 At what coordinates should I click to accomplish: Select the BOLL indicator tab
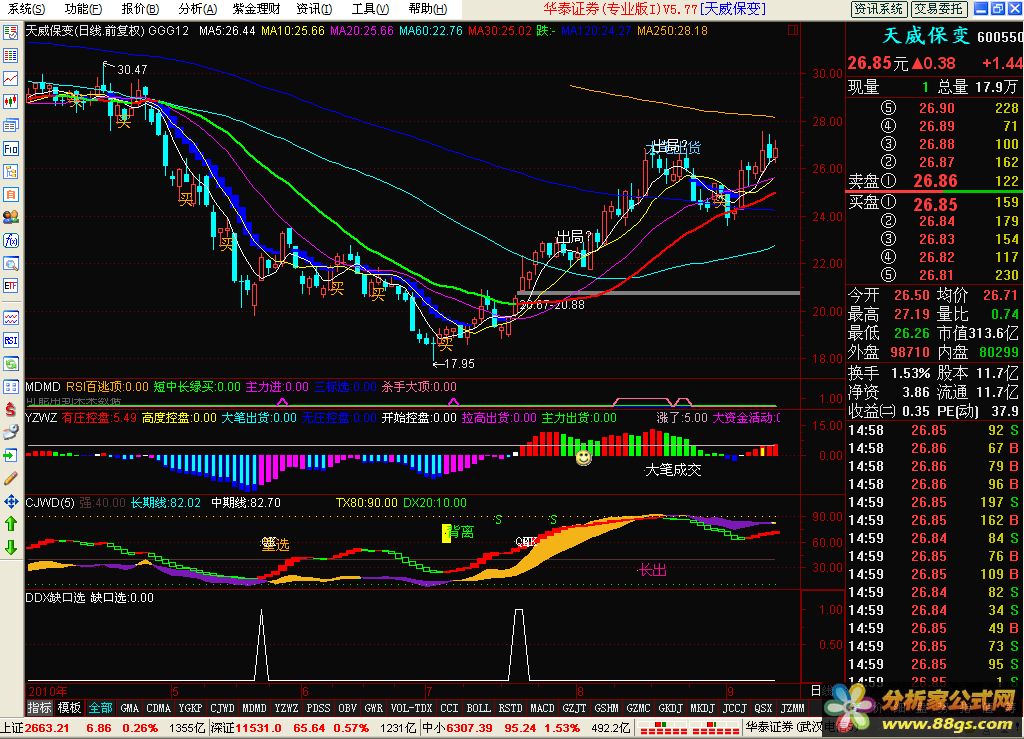coord(478,708)
